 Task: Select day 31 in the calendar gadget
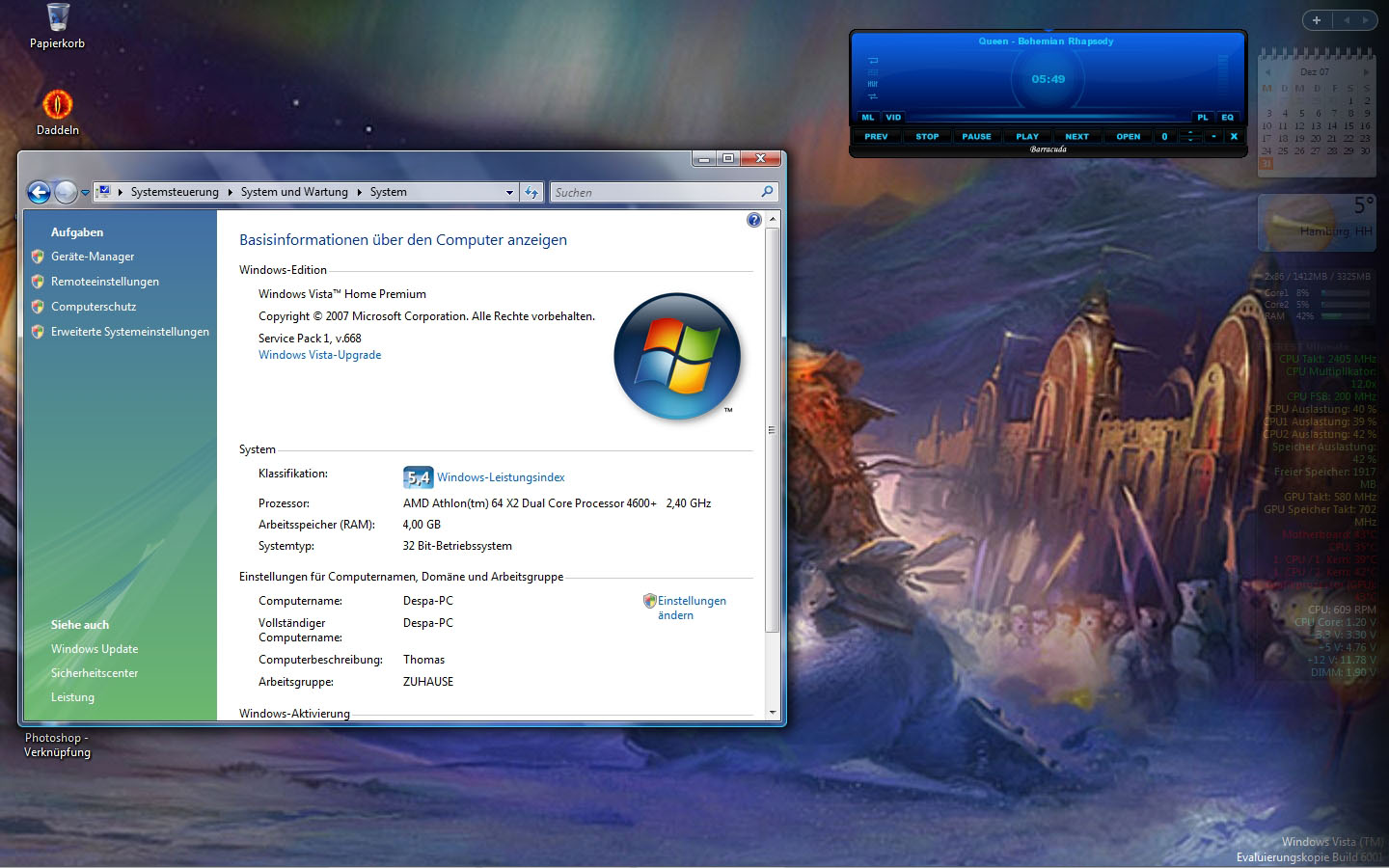tap(1266, 163)
